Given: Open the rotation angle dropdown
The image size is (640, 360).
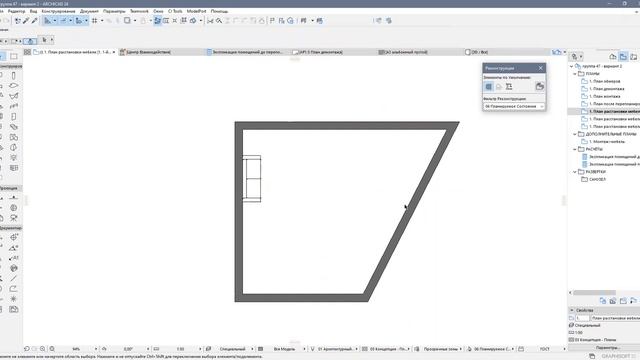Looking at the screenshot, I should click(x=148, y=349).
